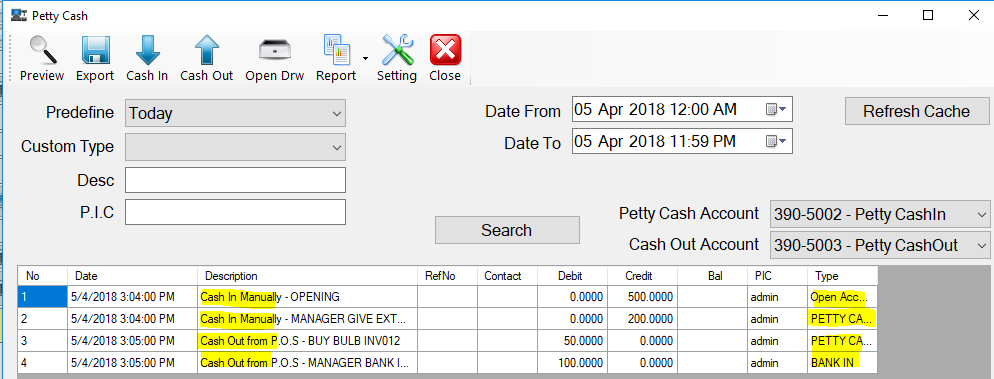Click the Type column header
The height and width of the screenshot is (379, 994).
[842, 276]
